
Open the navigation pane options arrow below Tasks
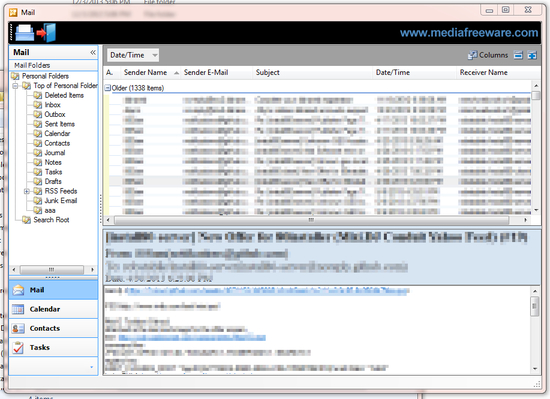[91, 367]
